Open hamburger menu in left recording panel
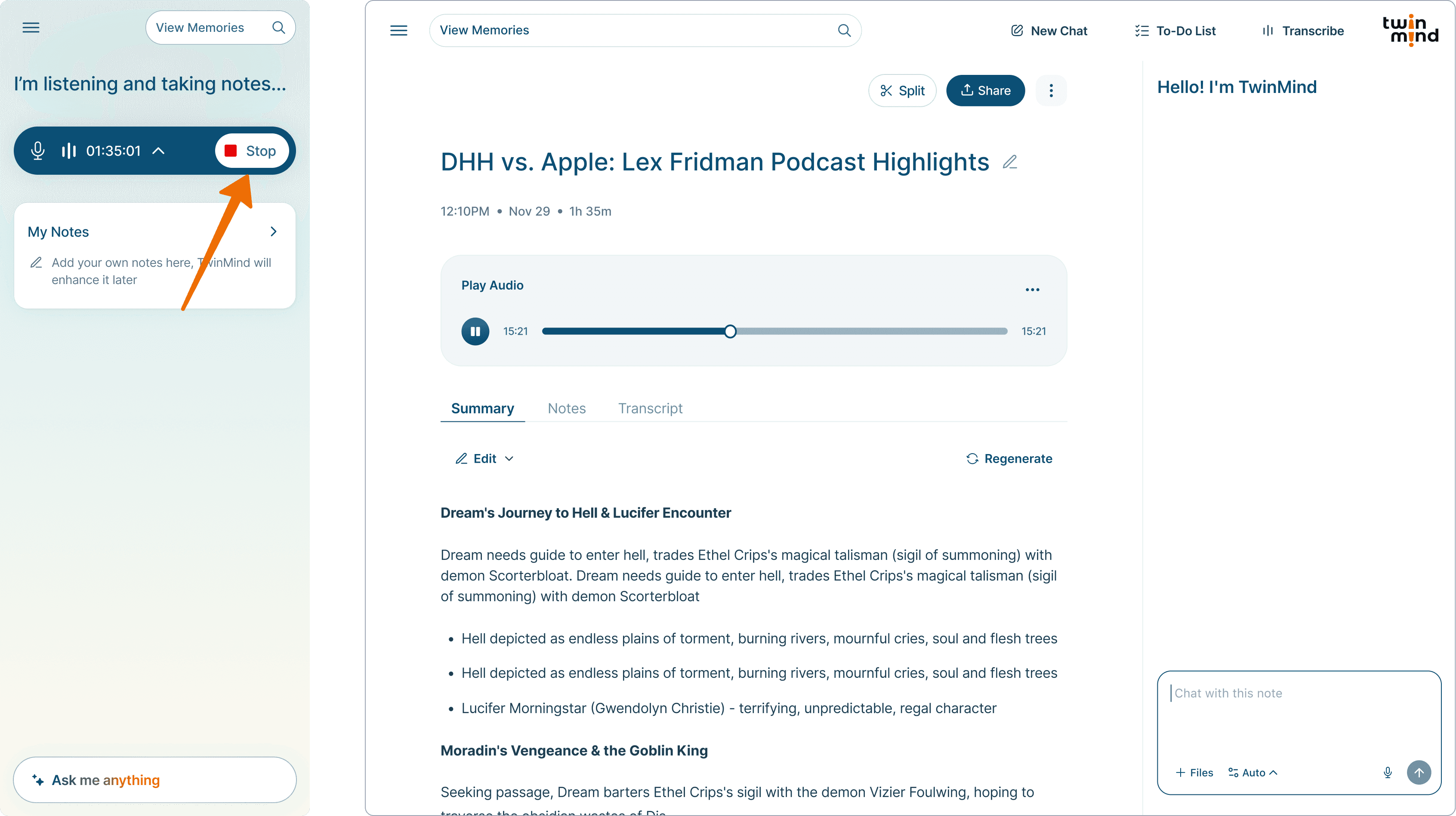Viewport: 1456px width, 816px height. pos(31,28)
